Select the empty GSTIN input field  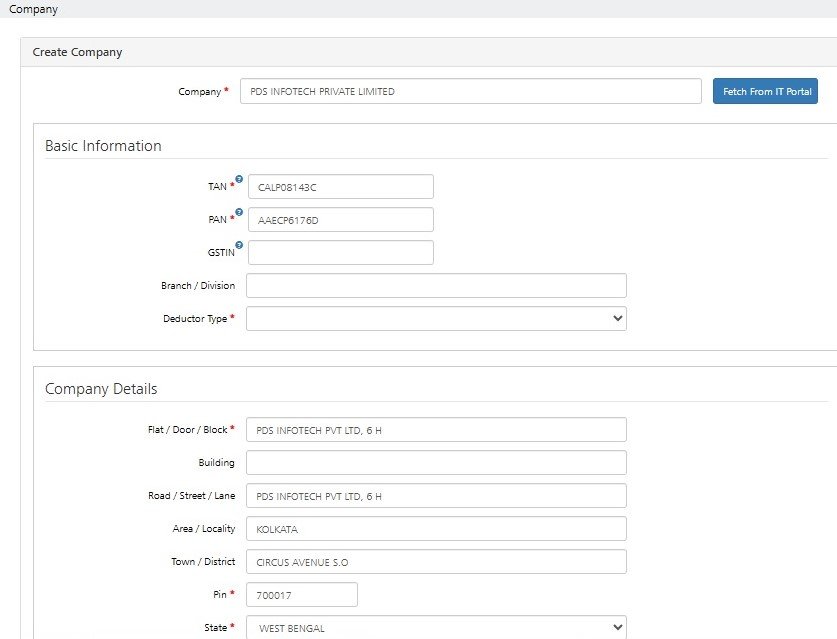pyautogui.click(x=340, y=253)
